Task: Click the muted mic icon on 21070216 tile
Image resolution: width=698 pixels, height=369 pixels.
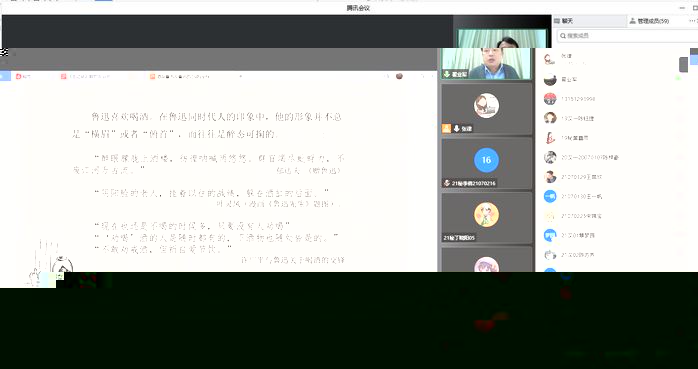Action: (x=447, y=183)
